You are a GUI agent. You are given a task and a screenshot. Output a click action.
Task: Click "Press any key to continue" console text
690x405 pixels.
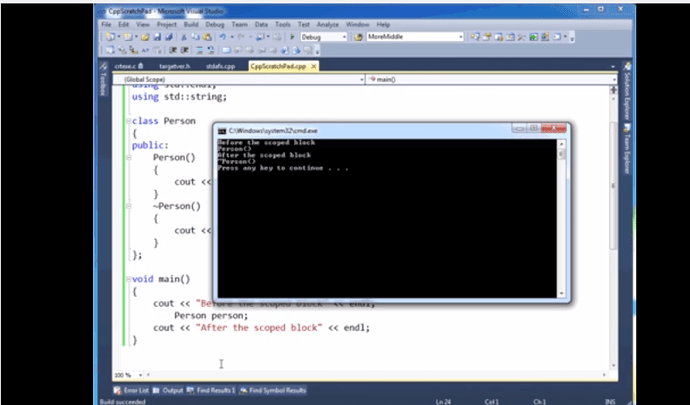tap(283, 168)
